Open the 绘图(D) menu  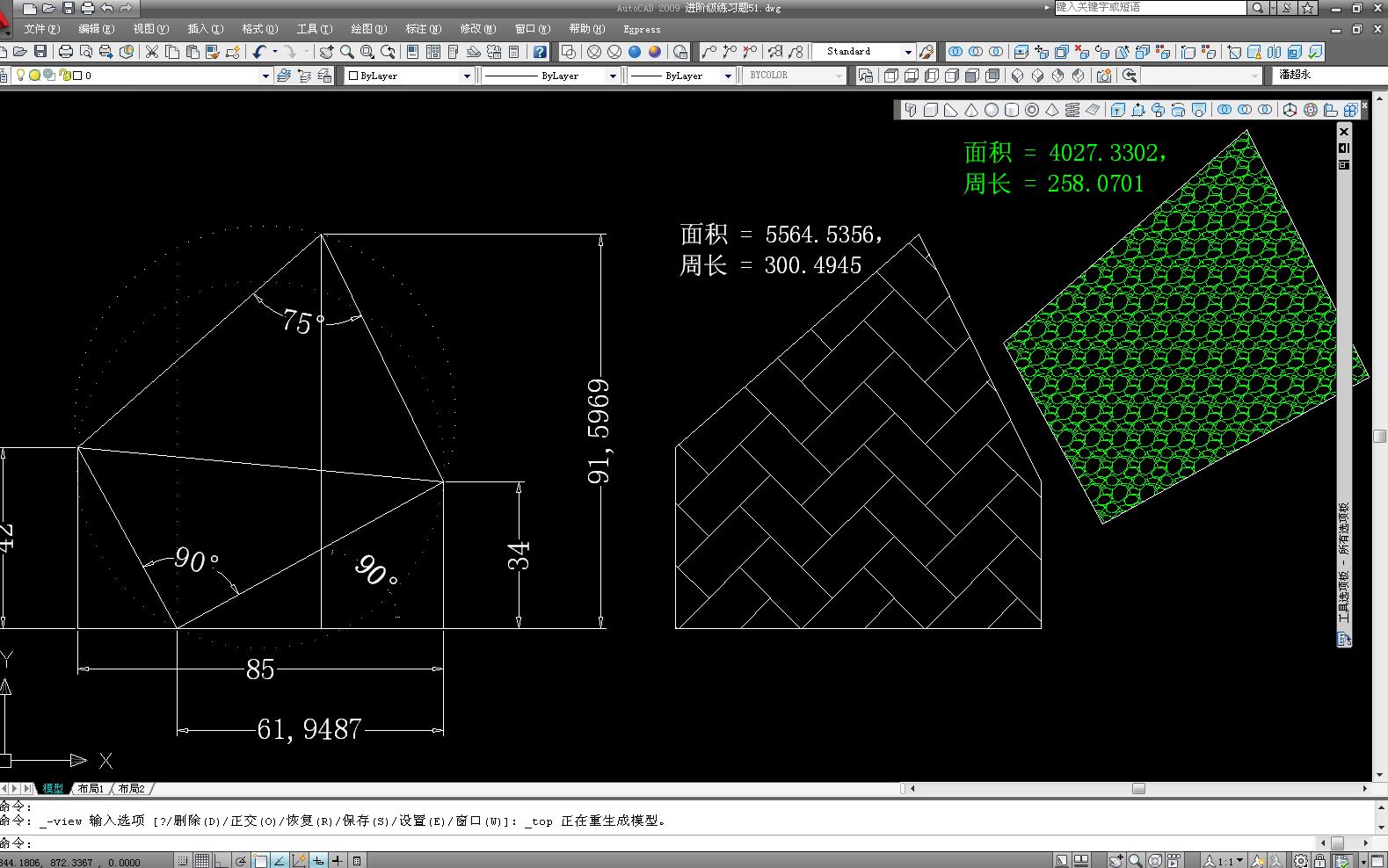click(x=368, y=29)
